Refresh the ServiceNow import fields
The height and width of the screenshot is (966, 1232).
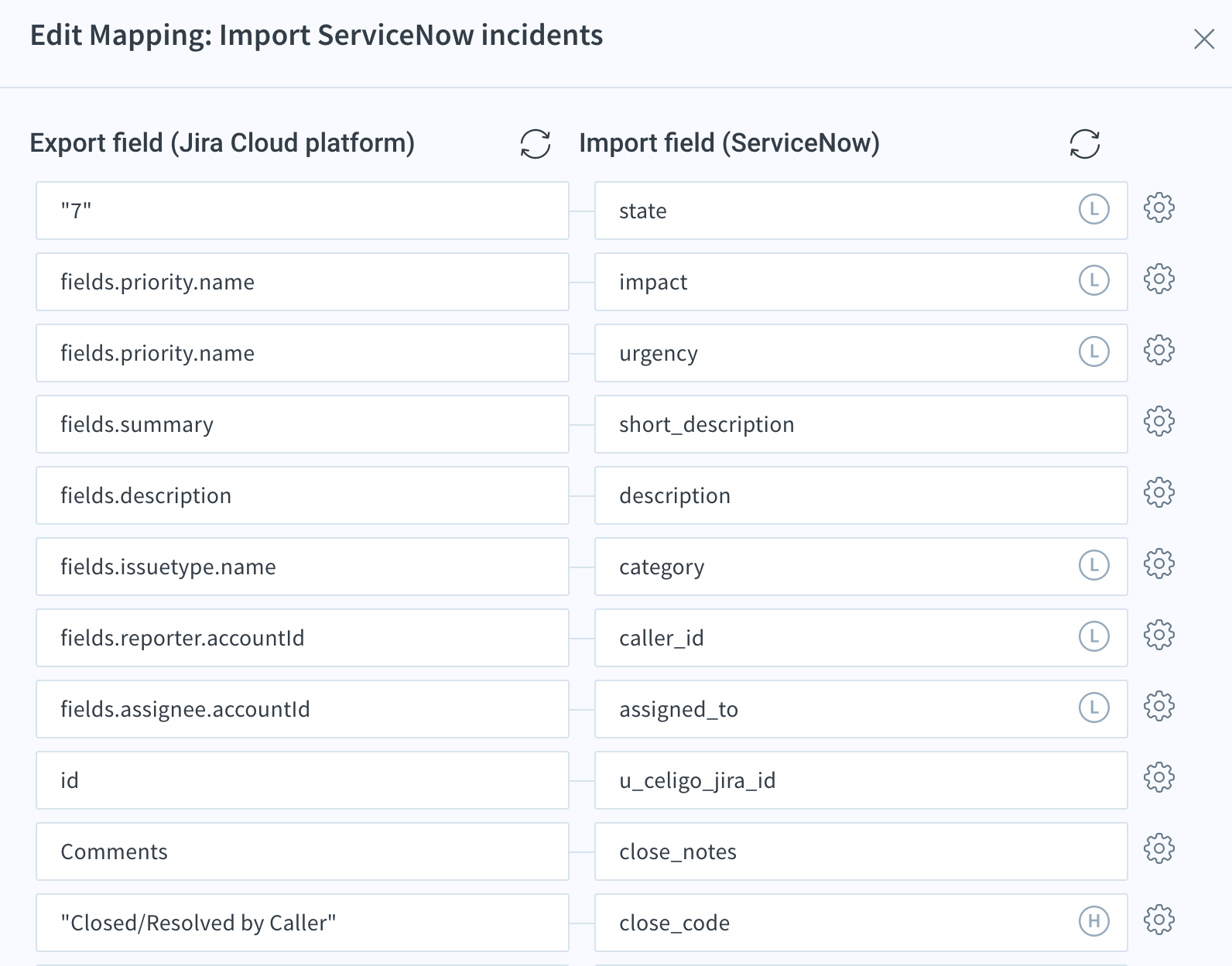coord(1085,144)
